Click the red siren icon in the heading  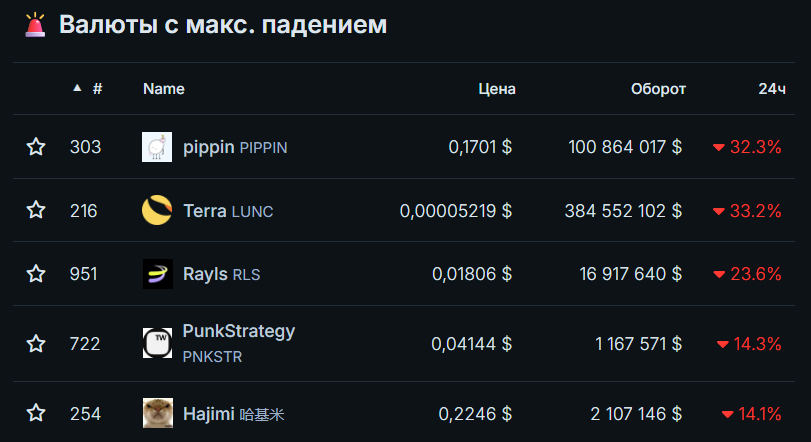35,25
